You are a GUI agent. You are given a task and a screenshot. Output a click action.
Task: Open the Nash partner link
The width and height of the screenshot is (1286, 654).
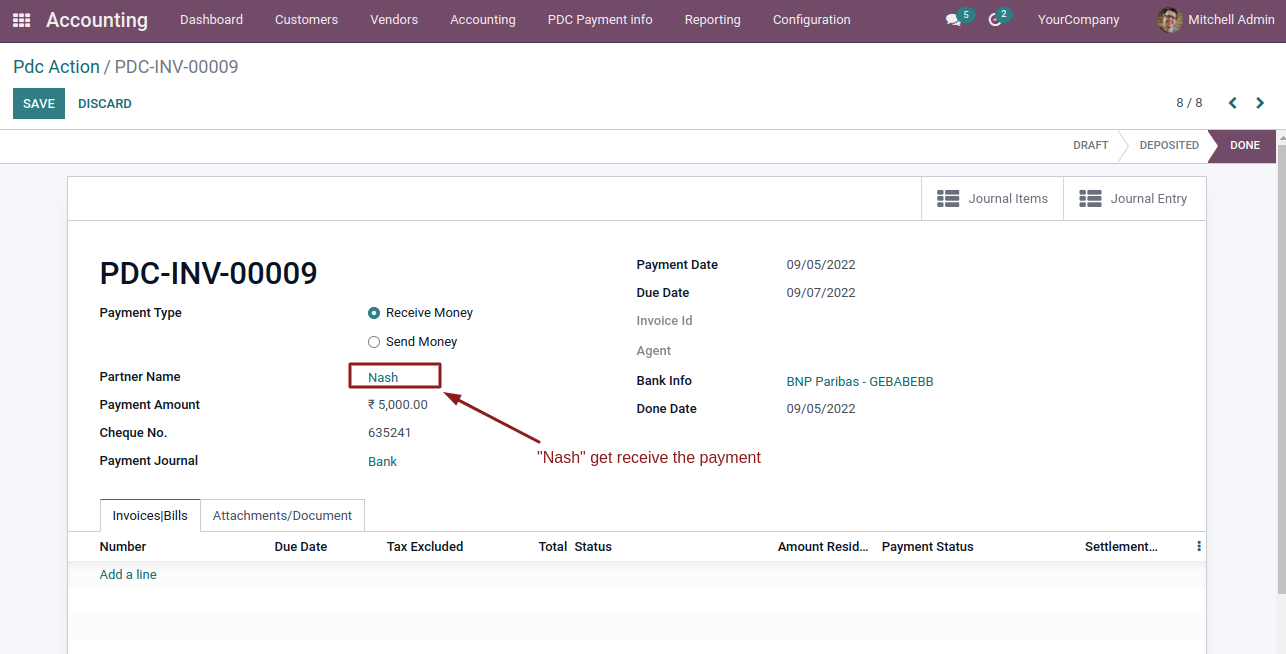(x=383, y=377)
